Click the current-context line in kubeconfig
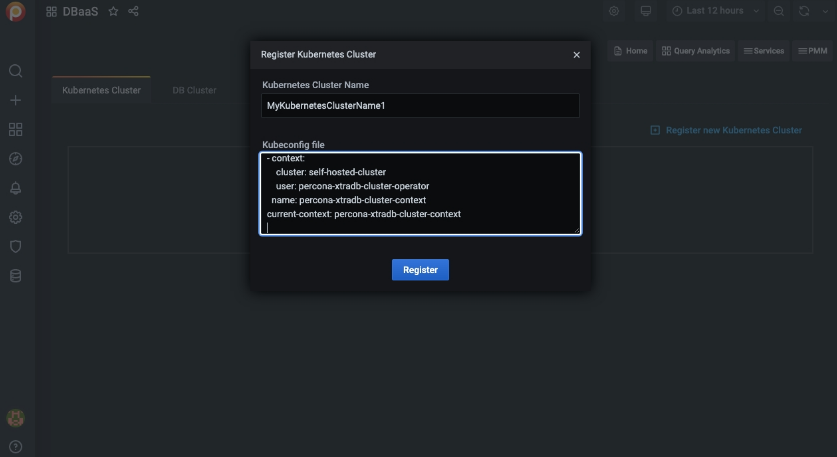The width and height of the screenshot is (837, 457). coord(364,214)
